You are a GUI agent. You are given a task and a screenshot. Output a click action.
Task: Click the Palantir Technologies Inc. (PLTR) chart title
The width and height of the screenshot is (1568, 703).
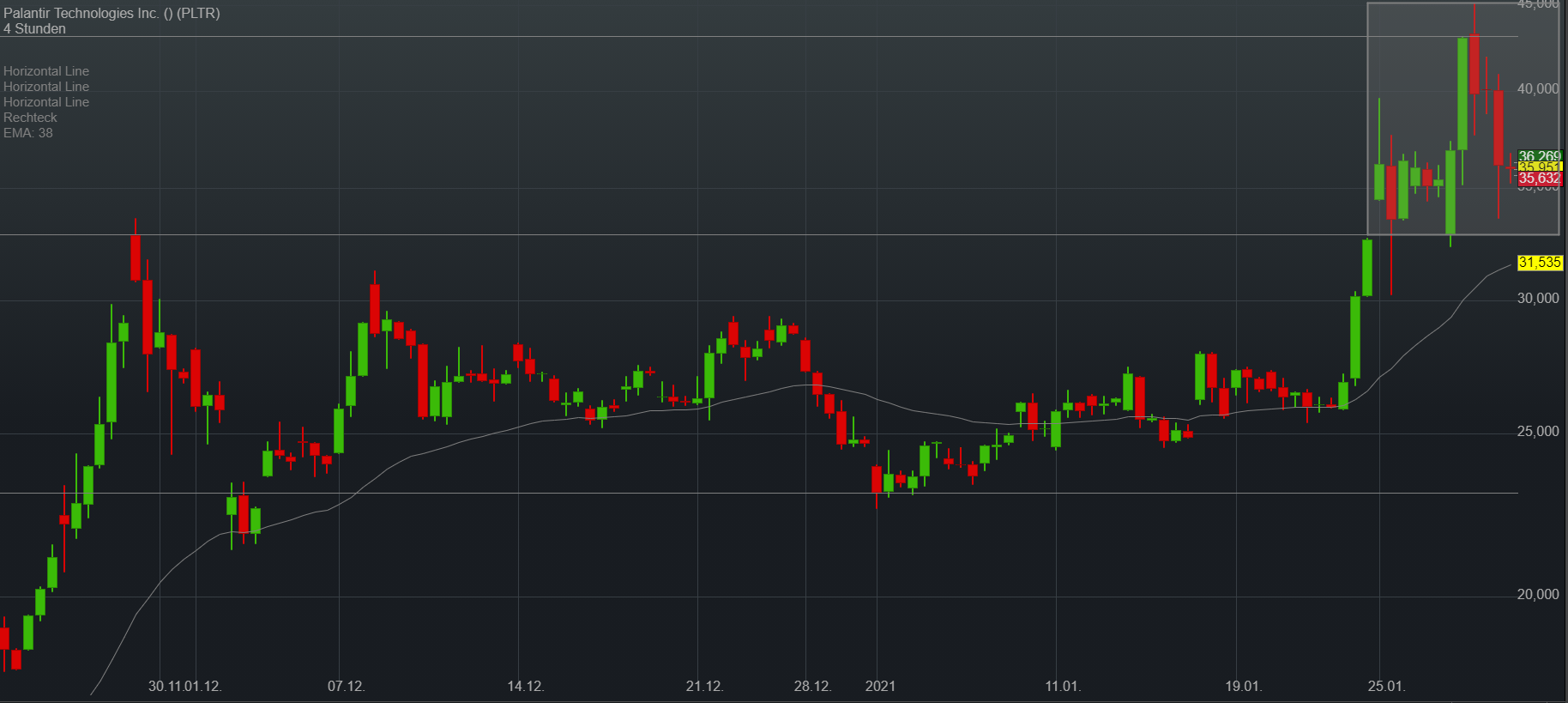(112, 13)
